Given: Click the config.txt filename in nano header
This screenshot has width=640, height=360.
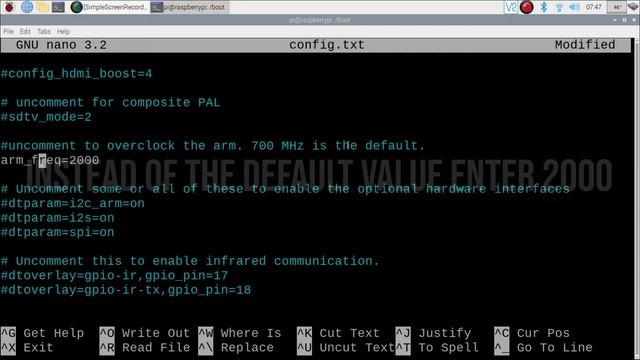Looking at the screenshot, I should 327,45.
